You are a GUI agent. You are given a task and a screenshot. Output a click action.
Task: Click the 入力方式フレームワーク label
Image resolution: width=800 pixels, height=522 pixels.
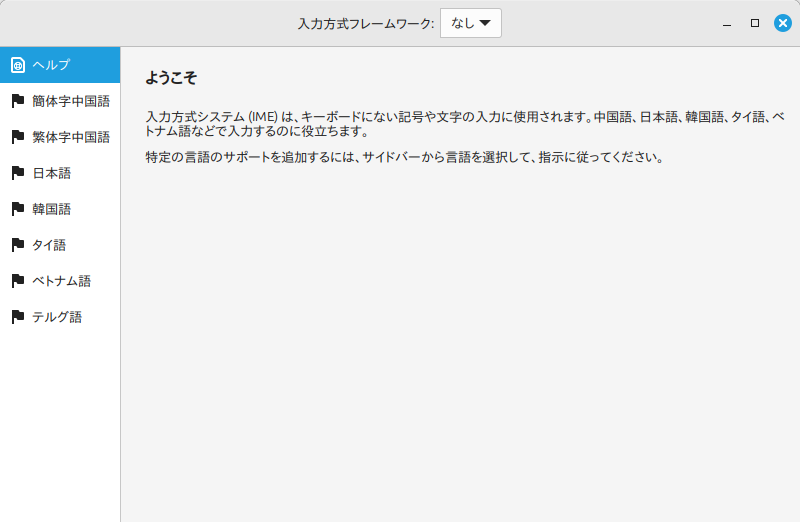click(x=366, y=23)
